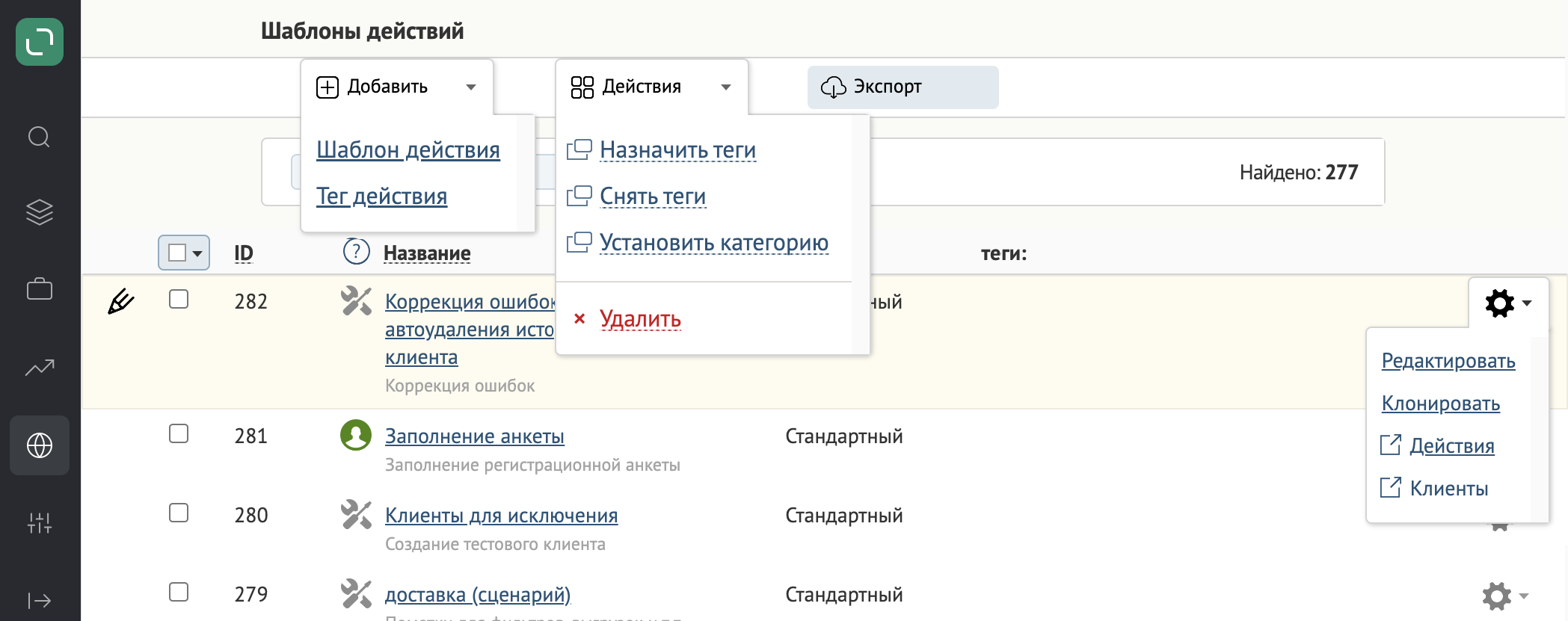
Task: Close the gear menu for row 282
Action: coord(1509,303)
